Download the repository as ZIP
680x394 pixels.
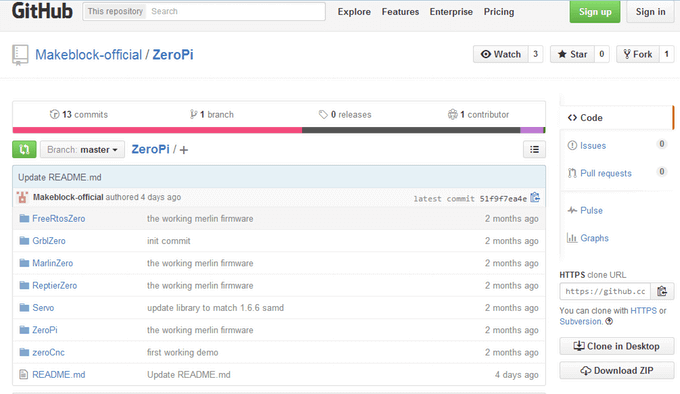[x=617, y=371]
